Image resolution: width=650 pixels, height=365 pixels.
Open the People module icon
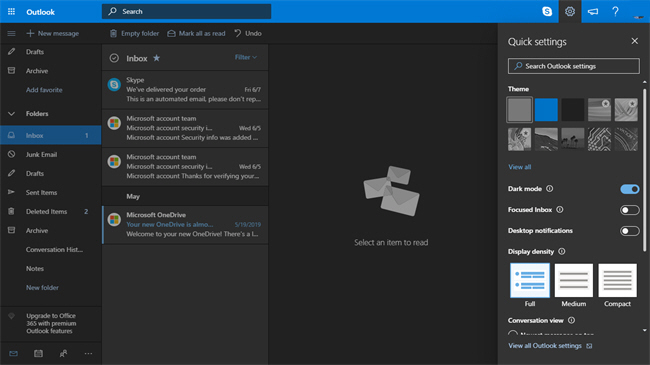coord(63,353)
